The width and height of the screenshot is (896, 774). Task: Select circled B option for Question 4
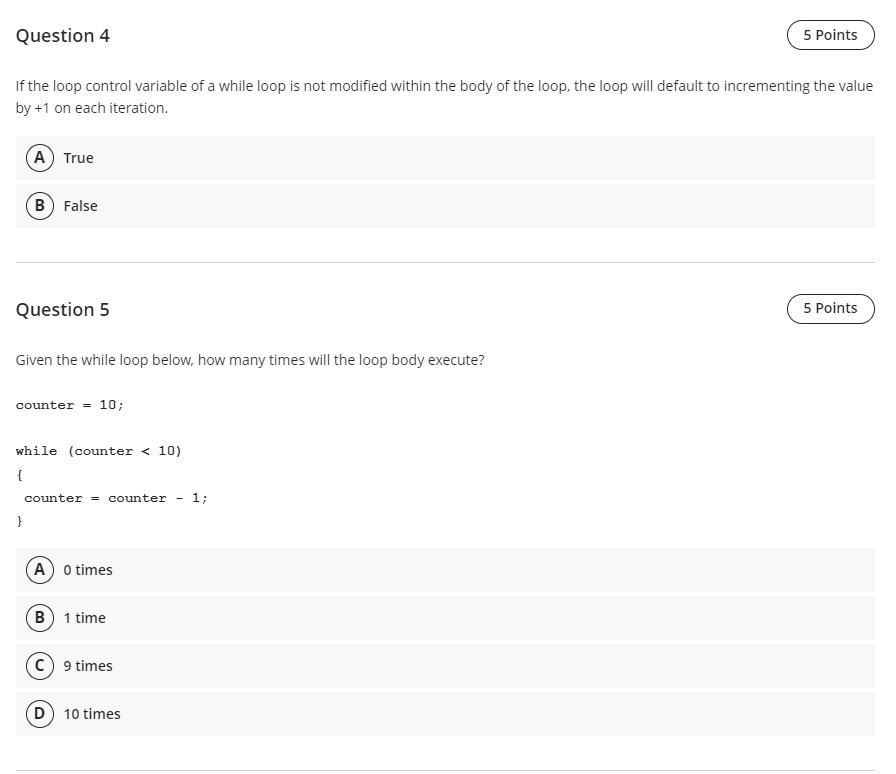point(39,205)
